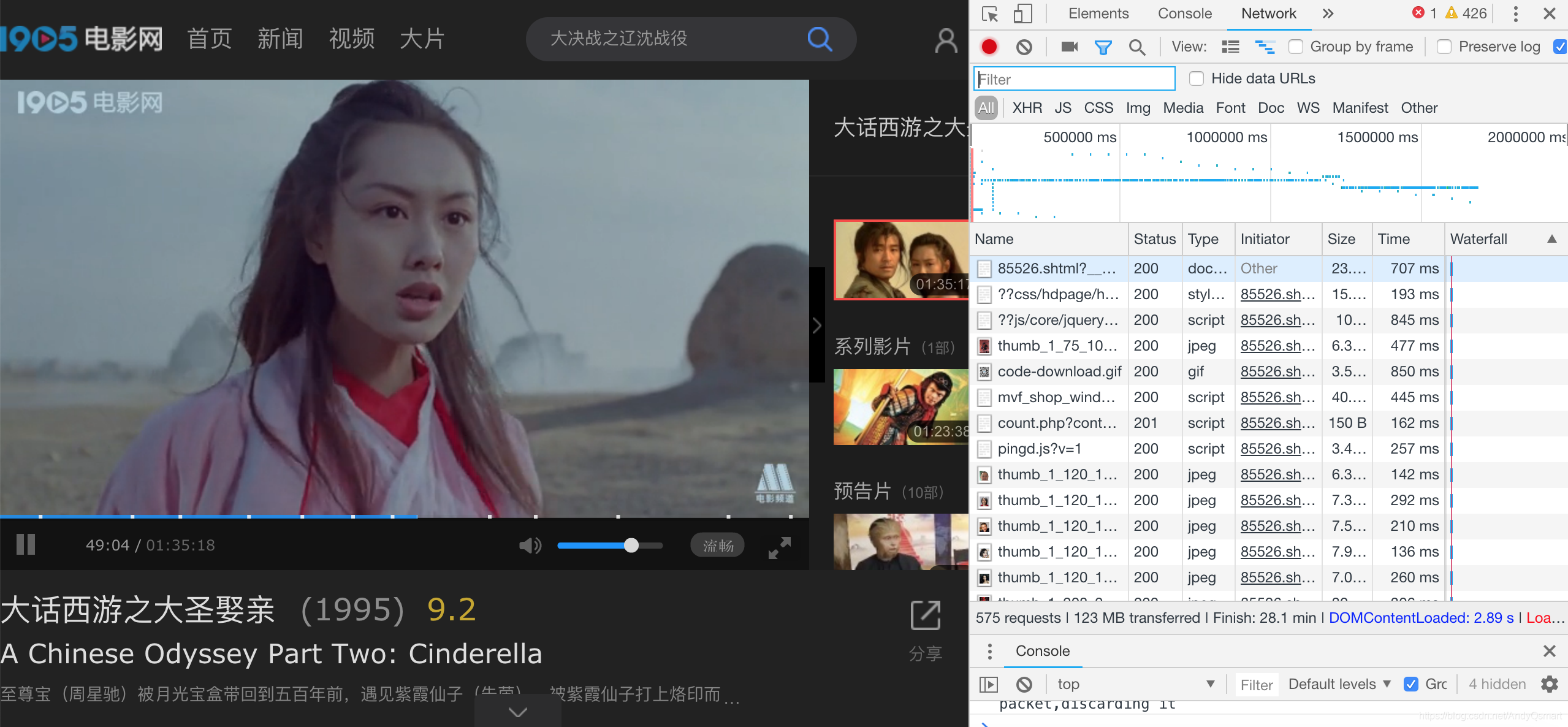Expand more DevTools tabs chevron
1568x727 pixels.
pyautogui.click(x=1328, y=13)
